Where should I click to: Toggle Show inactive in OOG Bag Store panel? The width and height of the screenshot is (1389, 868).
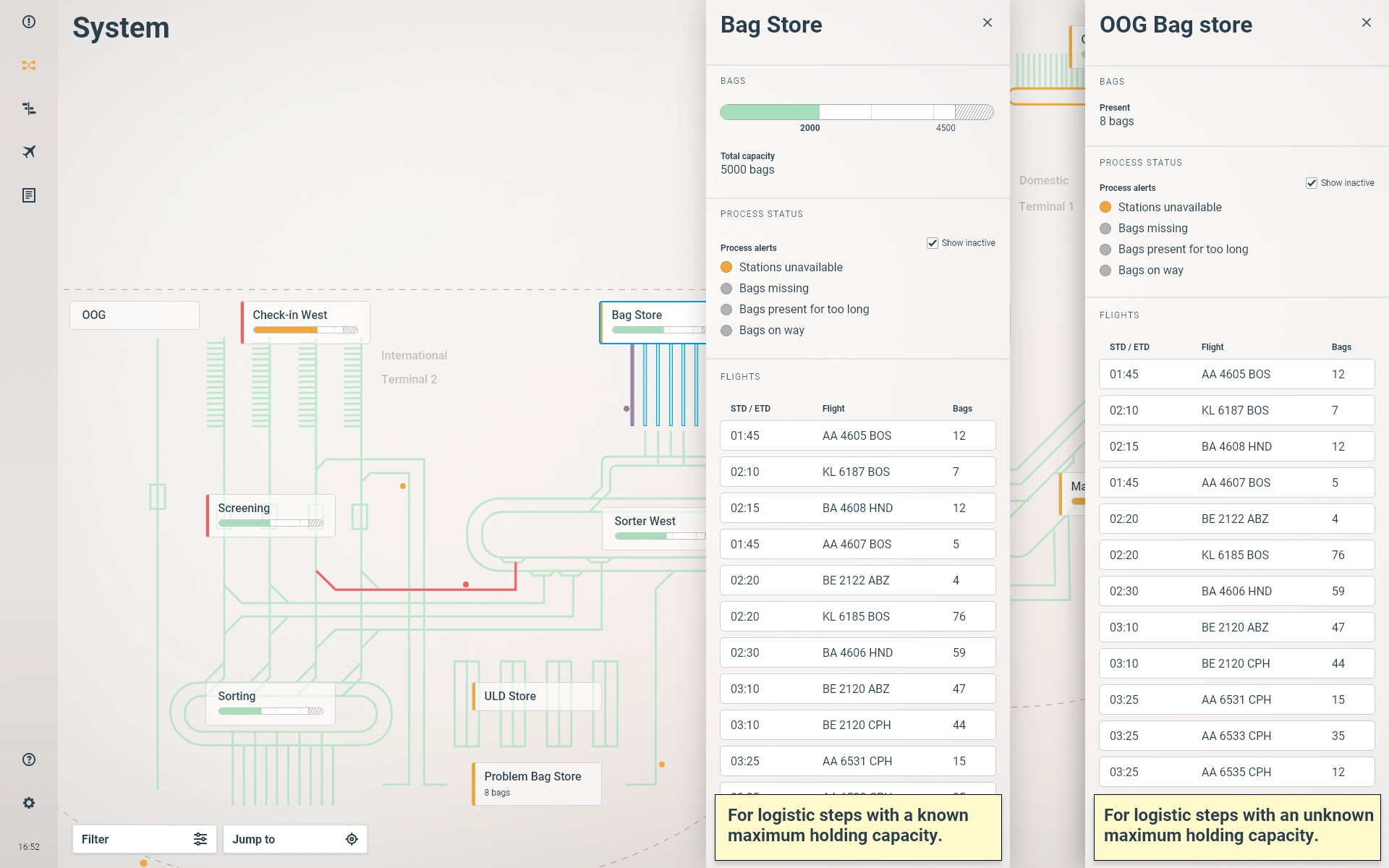click(1311, 182)
